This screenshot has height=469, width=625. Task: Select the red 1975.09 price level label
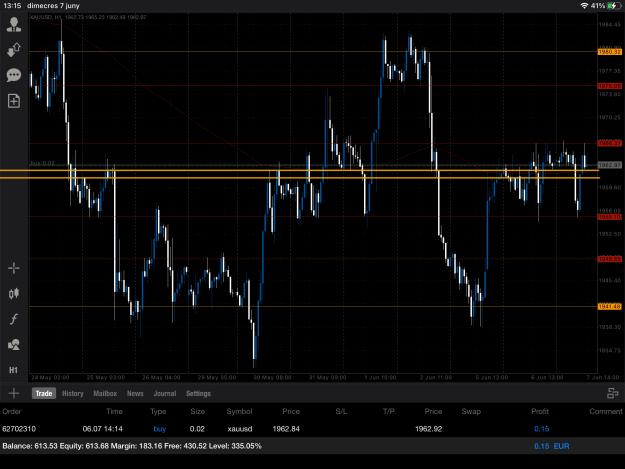coord(609,86)
